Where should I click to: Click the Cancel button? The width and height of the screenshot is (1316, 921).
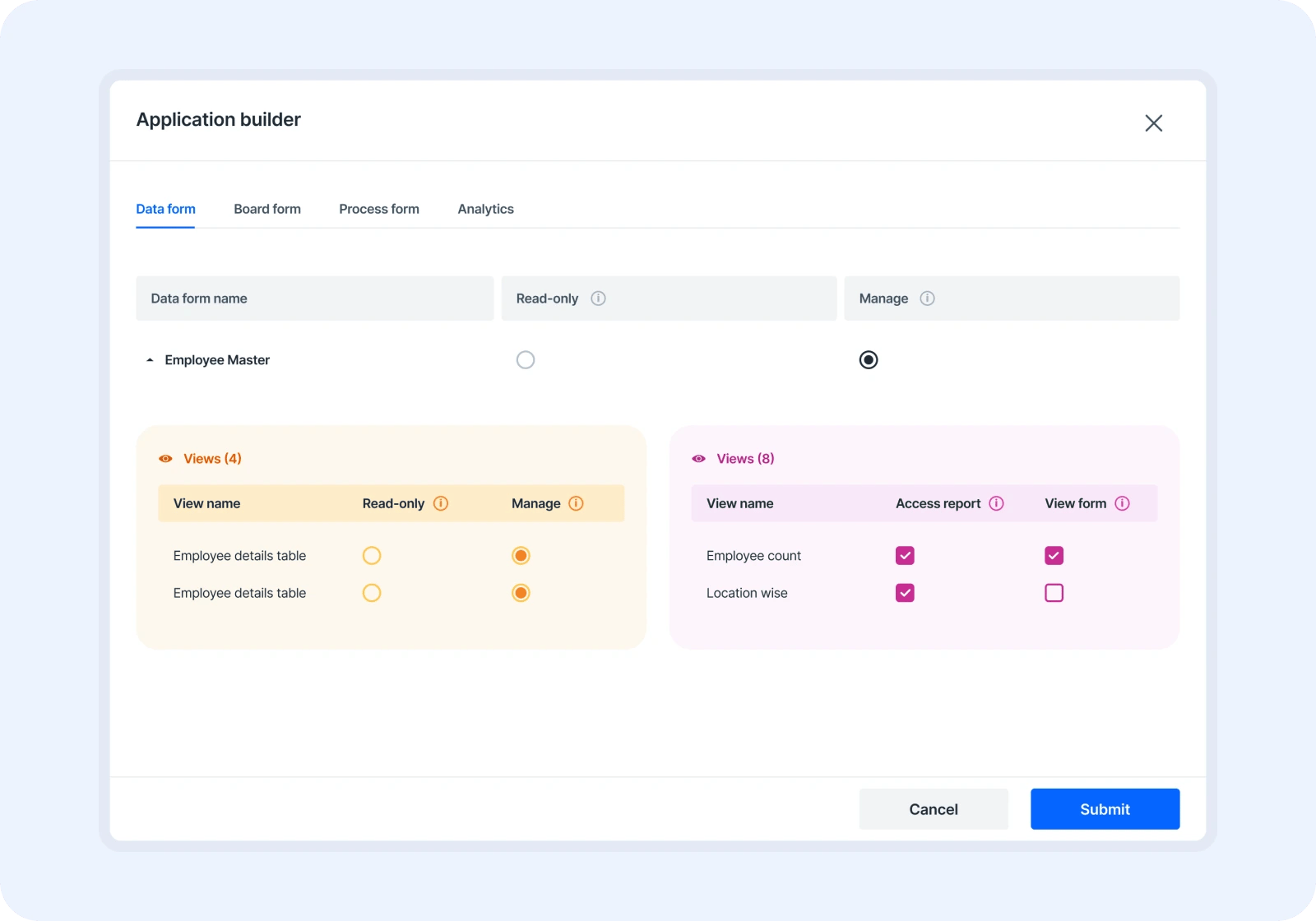coord(934,809)
